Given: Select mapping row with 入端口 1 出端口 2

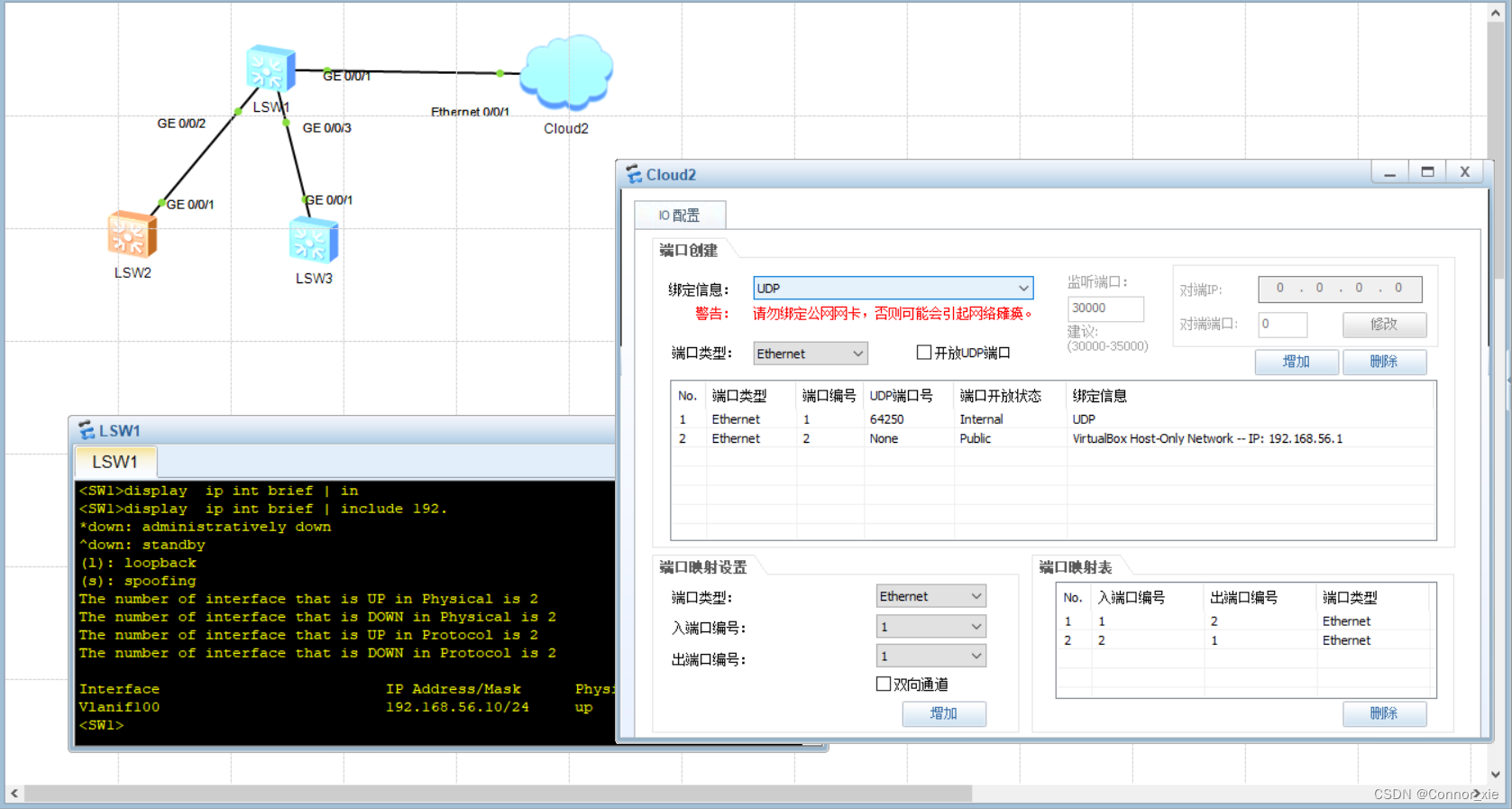Looking at the screenshot, I should [1245, 621].
